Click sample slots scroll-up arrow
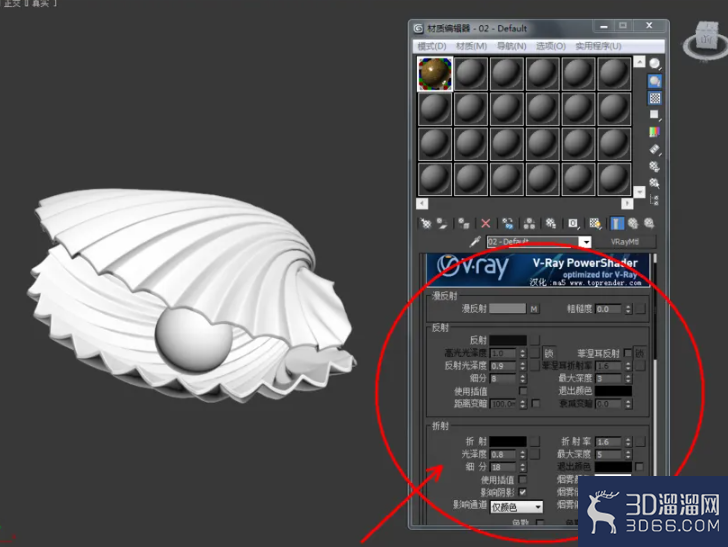728x547 pixels. 639,62
